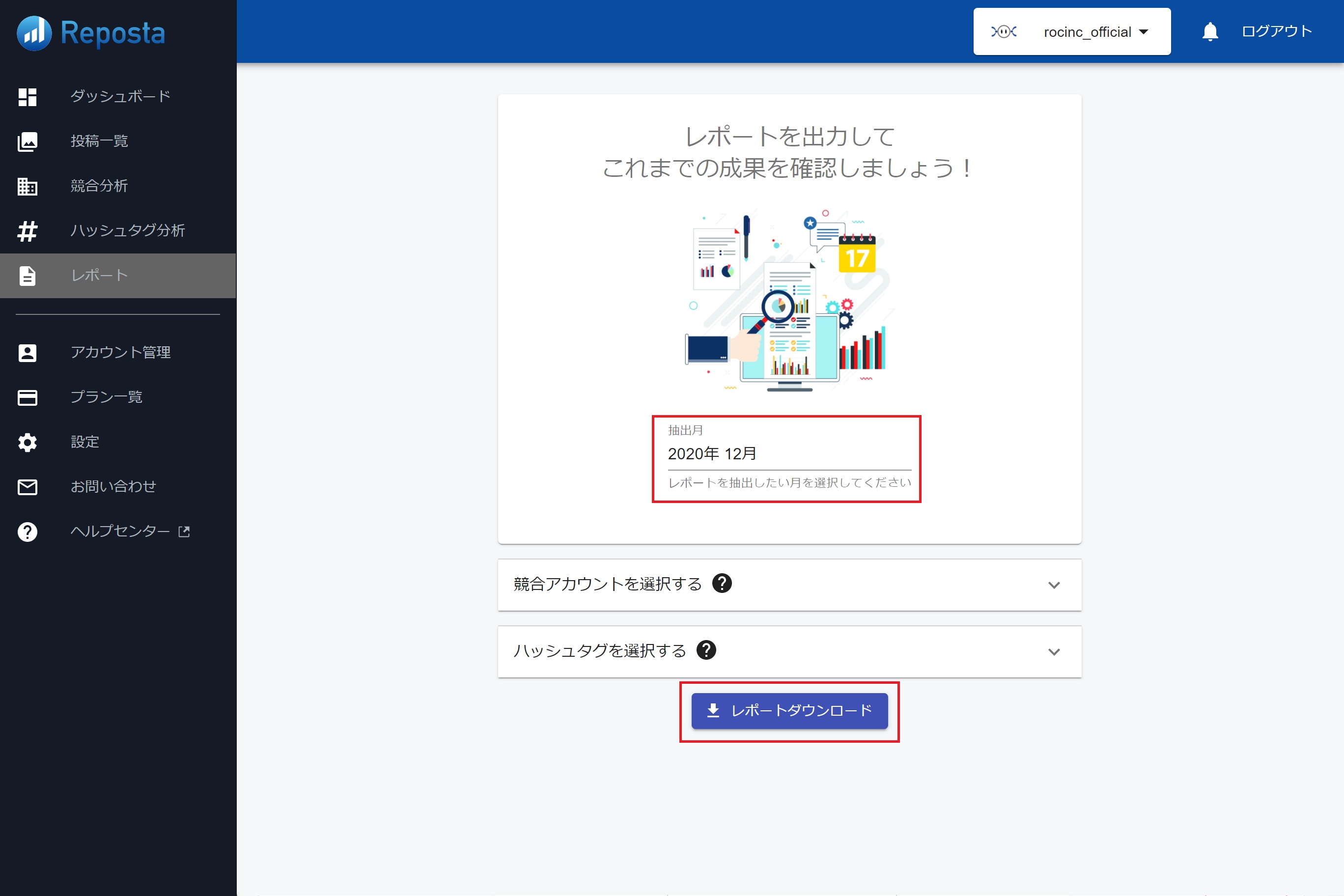Click the ダッシュボード grid icon
The width and height of the screenshot is (1344, 896).
point(28,97)
